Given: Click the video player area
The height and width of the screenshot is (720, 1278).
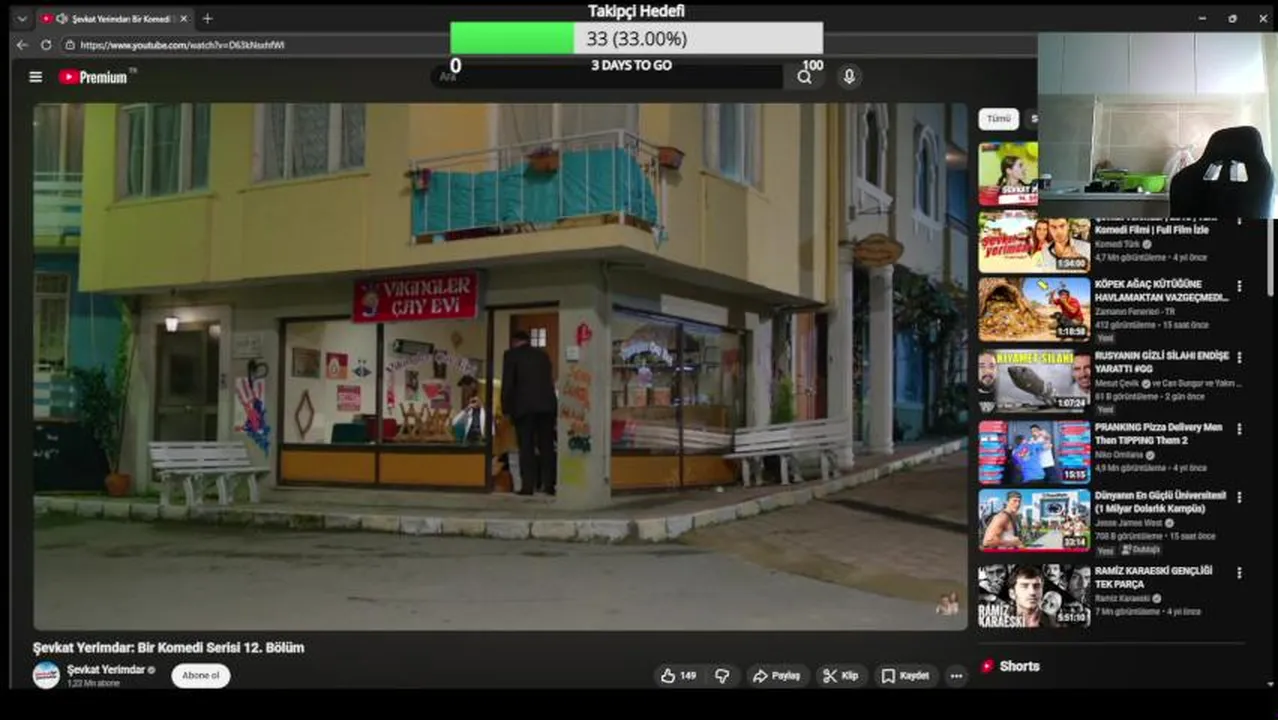Looking at the screenshot, I should [x=500, y=366].
